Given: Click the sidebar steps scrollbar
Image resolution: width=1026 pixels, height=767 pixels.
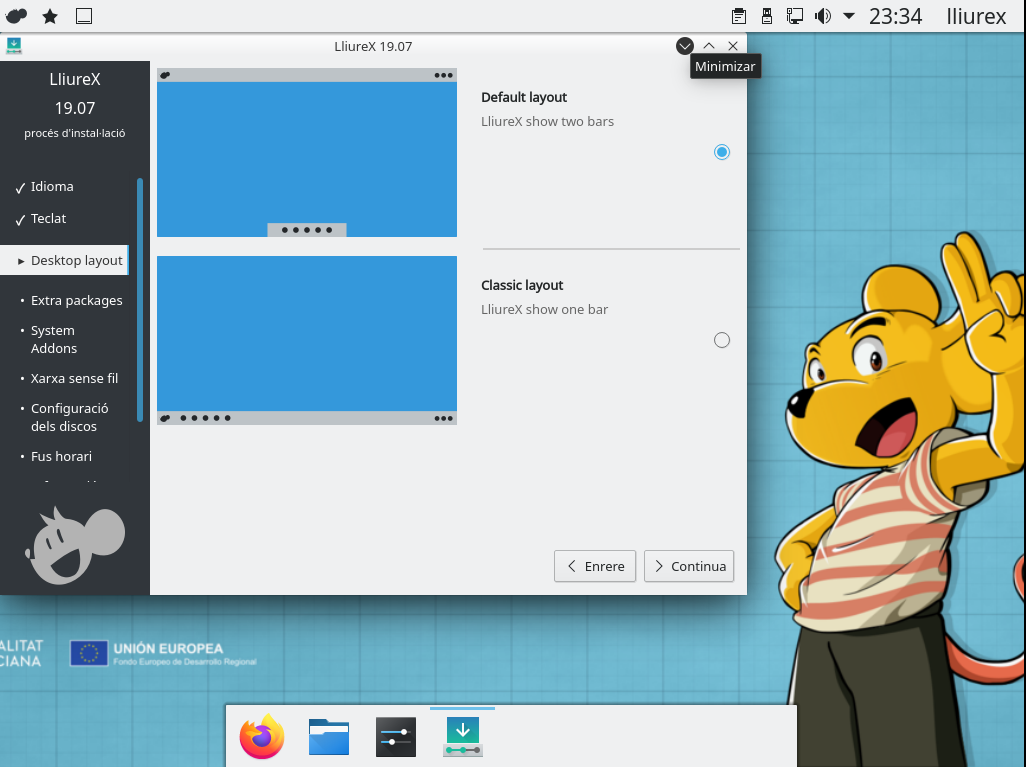Looking at the screenshot, I should pos(139,300).
